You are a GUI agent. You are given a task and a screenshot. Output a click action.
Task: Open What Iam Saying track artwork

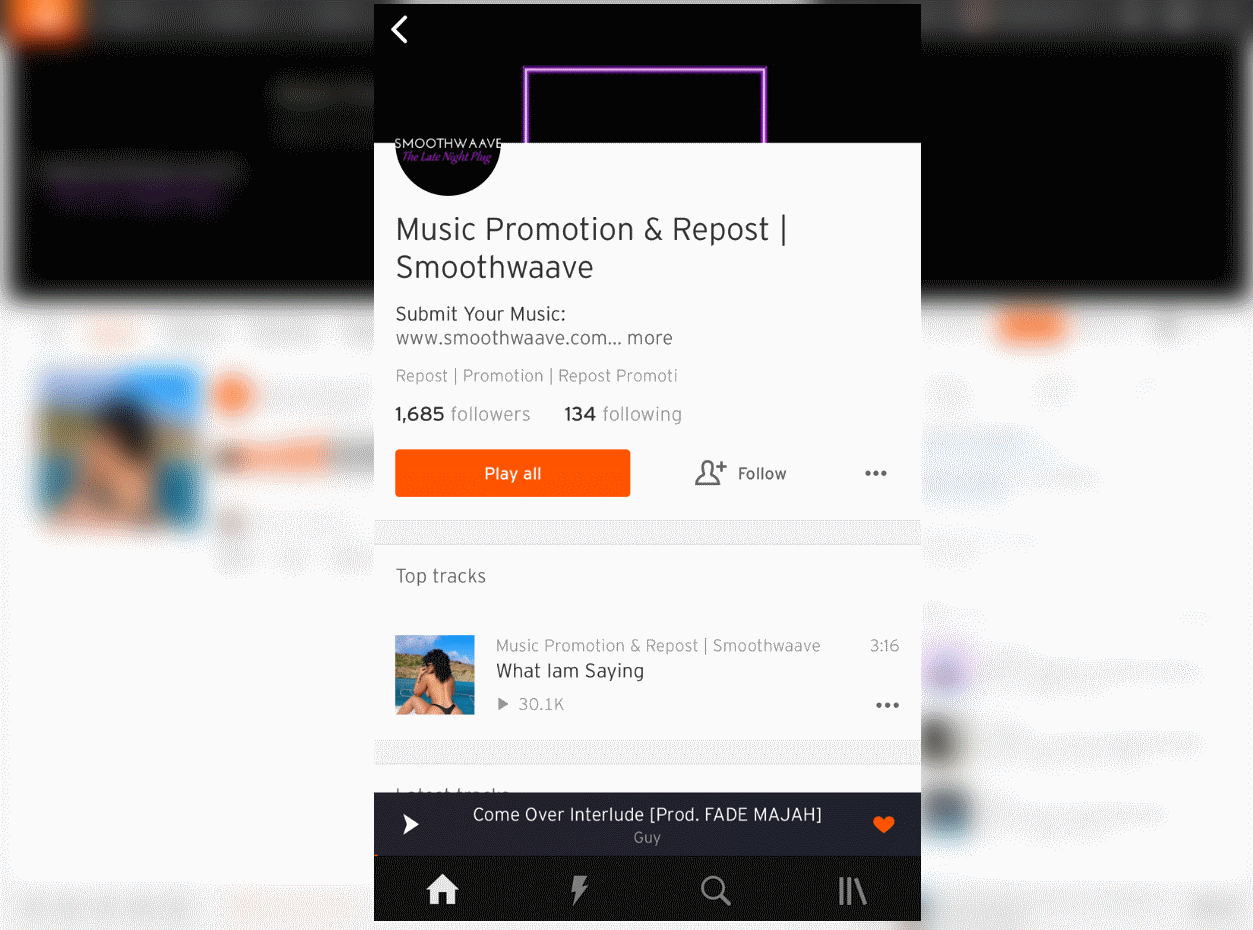tap(435, 675)
